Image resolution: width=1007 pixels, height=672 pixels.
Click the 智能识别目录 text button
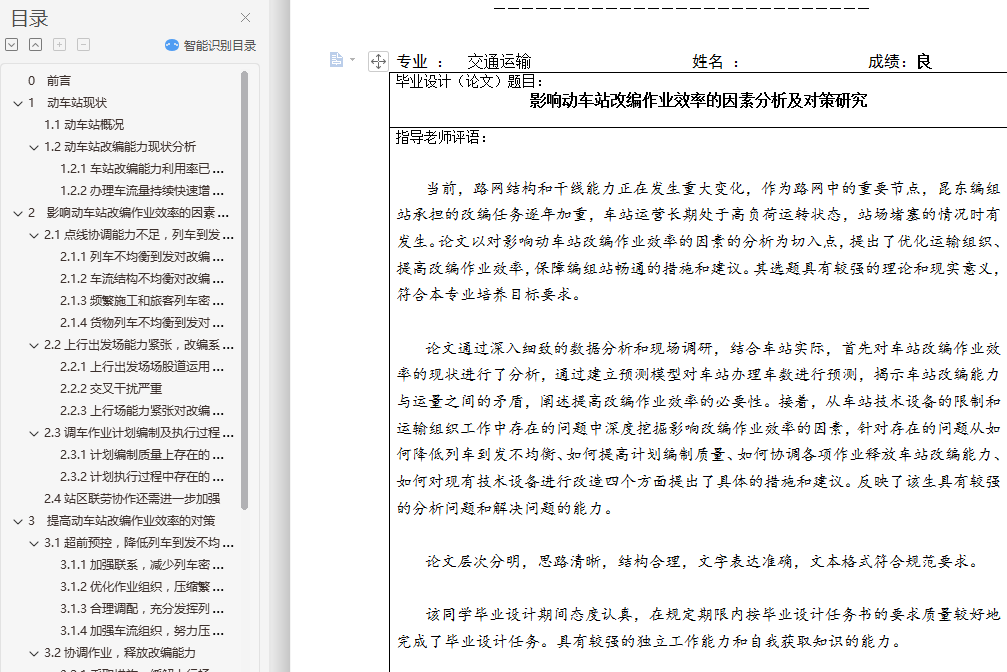pos(220,46)
